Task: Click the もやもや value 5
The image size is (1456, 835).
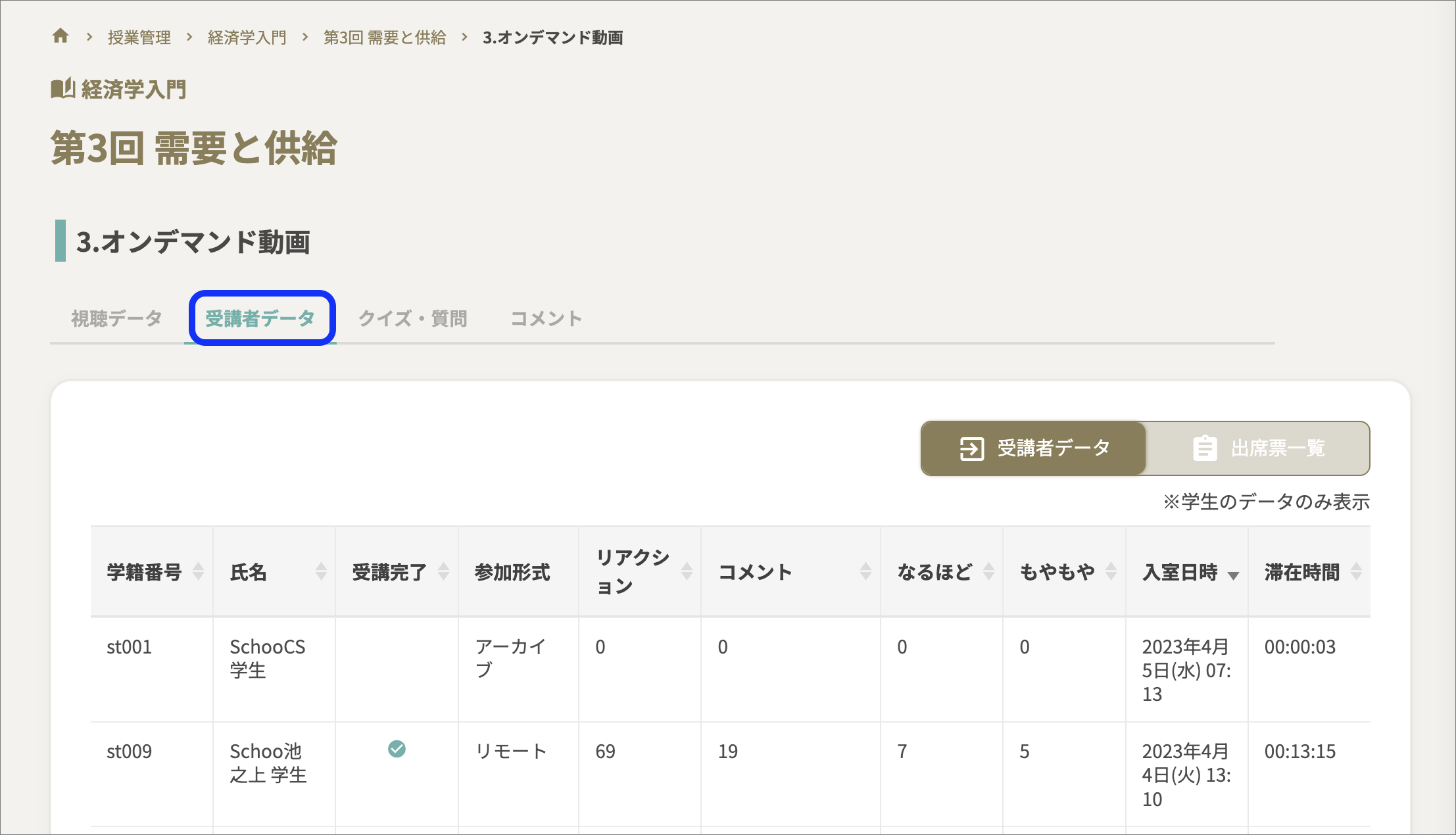Action: point(1025,752)
